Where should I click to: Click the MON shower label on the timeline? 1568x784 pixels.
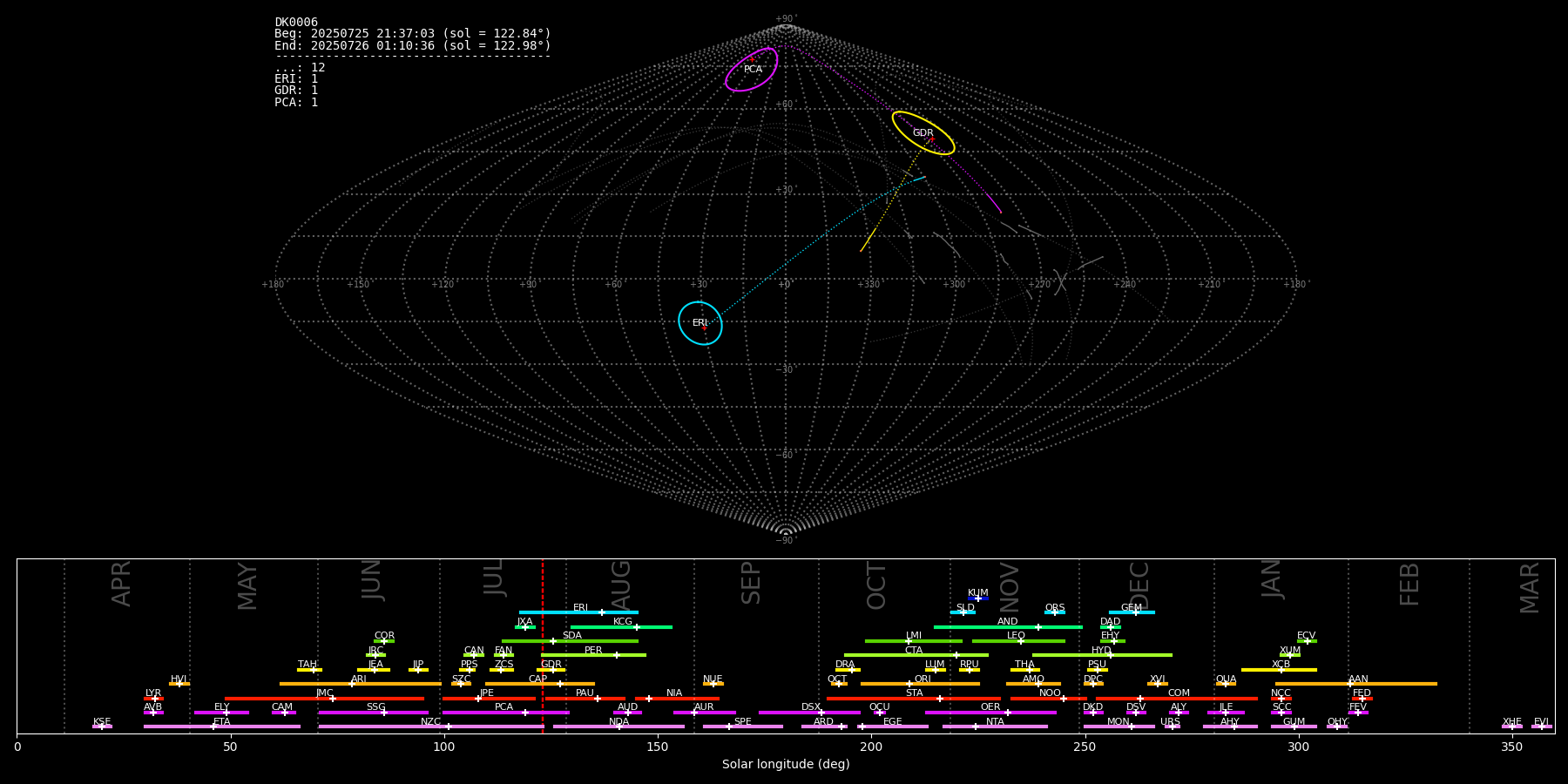[1119, 722]
